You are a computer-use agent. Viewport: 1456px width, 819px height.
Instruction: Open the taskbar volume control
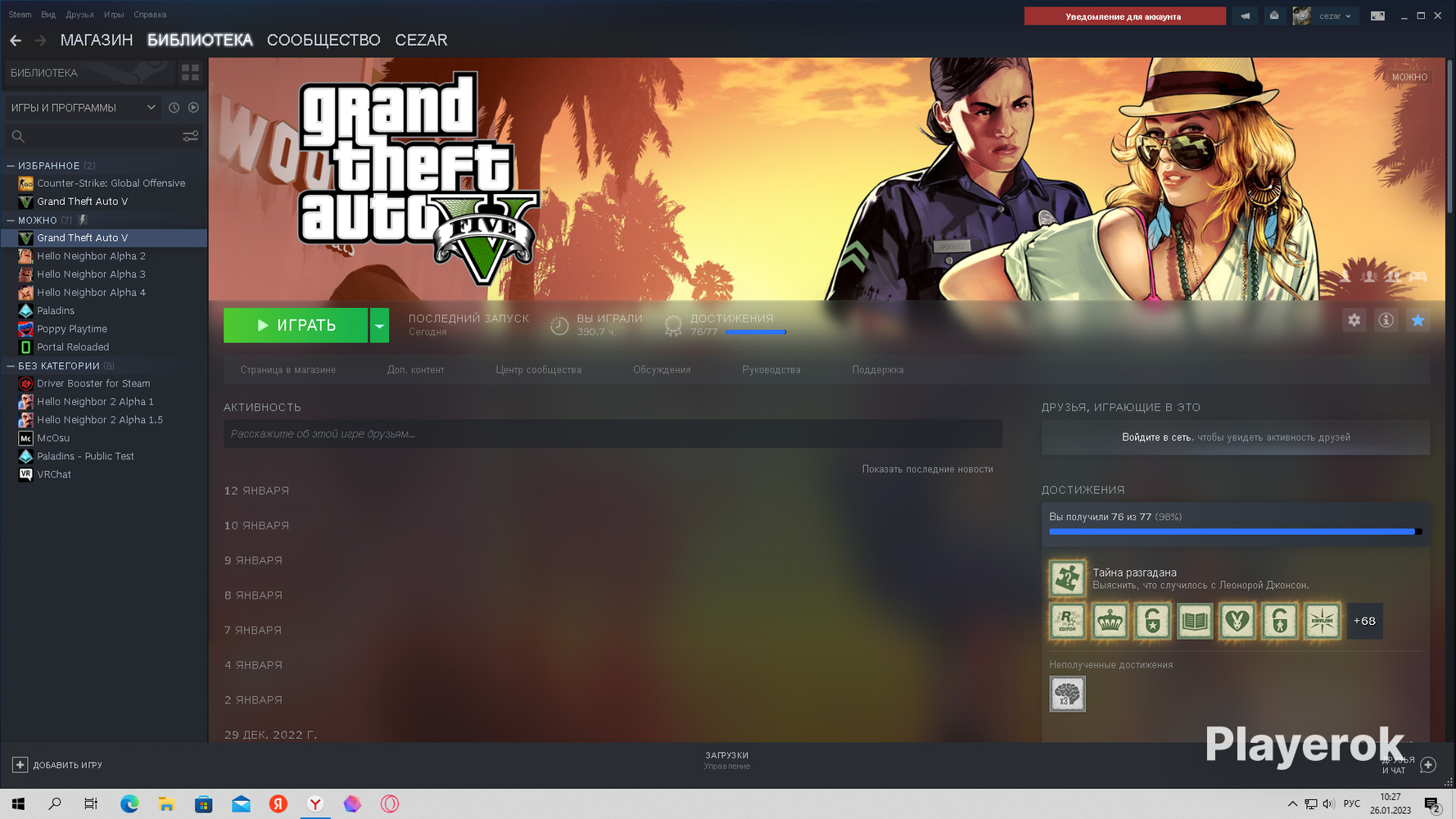click(x=1328, y=804)
